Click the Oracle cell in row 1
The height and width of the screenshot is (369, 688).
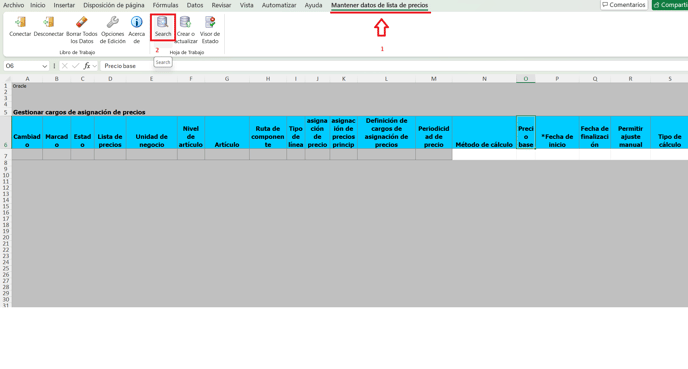tap(20, 86)
